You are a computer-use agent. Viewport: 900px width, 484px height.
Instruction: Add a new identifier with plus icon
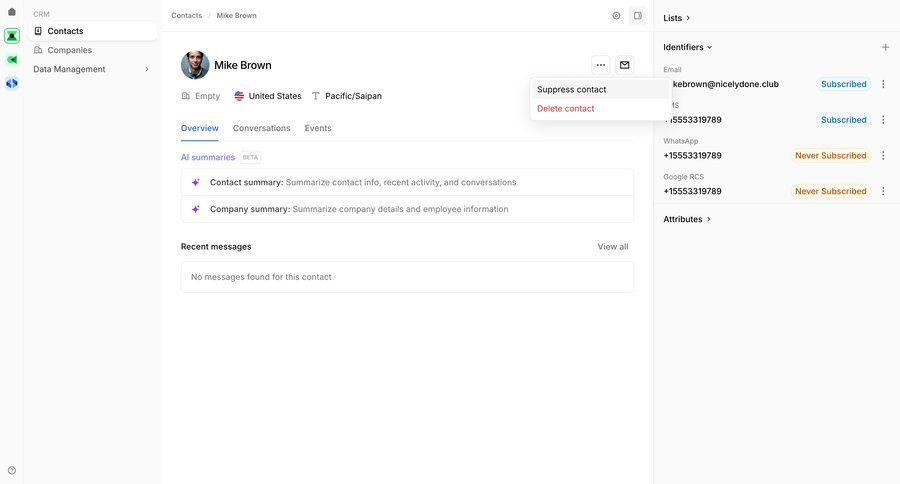click(885, 47)
